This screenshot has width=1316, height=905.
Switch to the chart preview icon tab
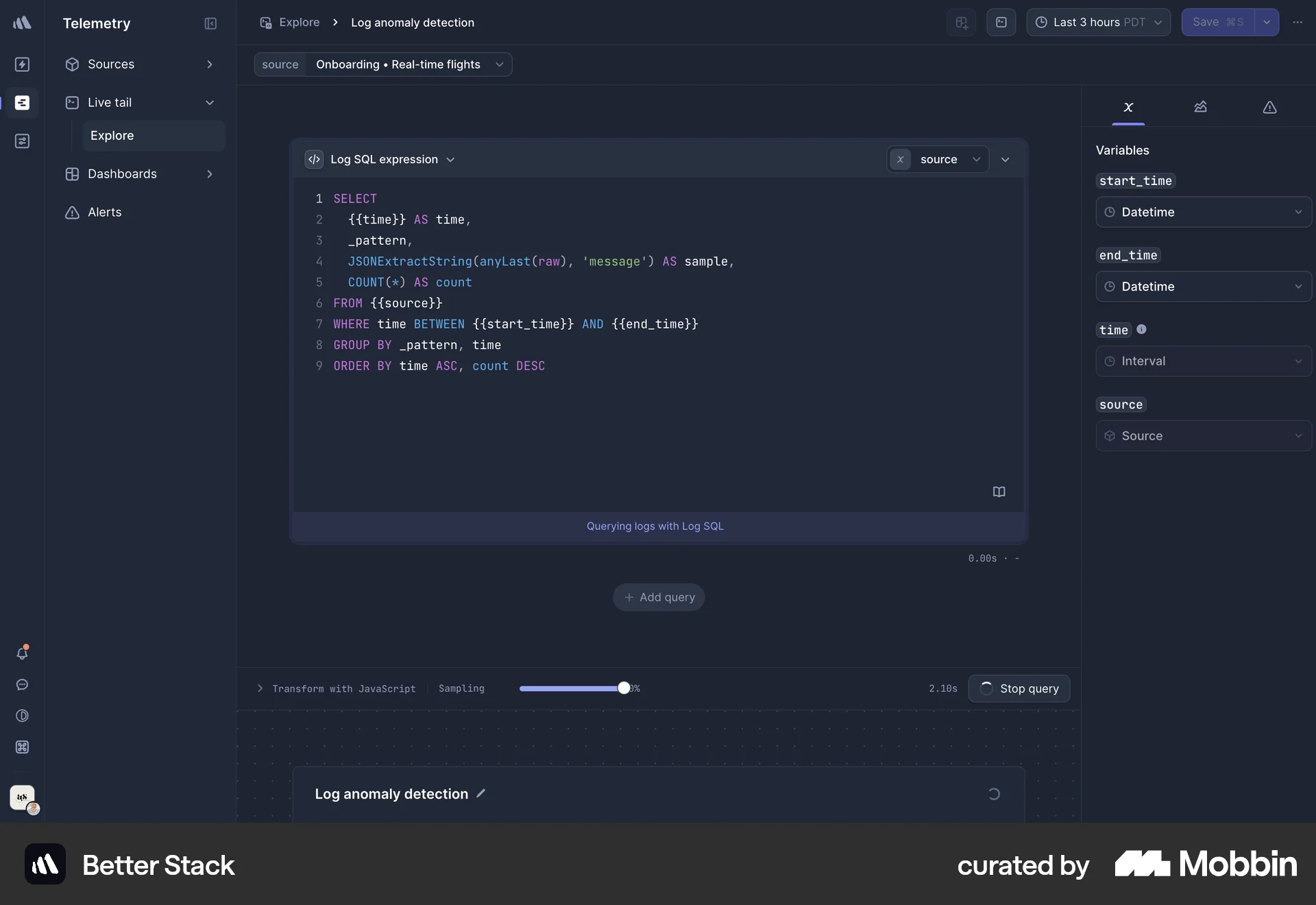point(1201,108)
